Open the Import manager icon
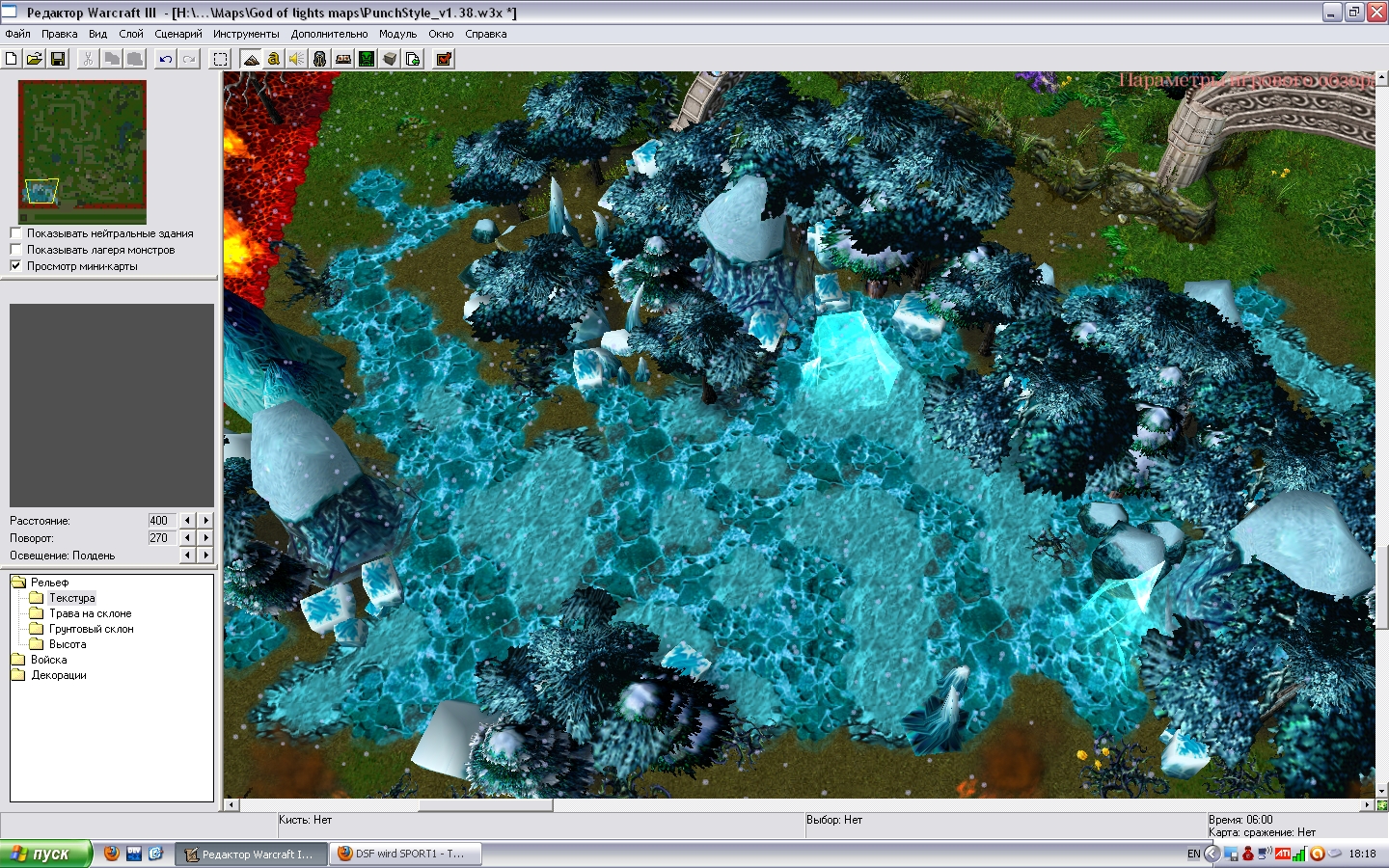The width and height of the screenshot is (1389, 868). [413, 59]
